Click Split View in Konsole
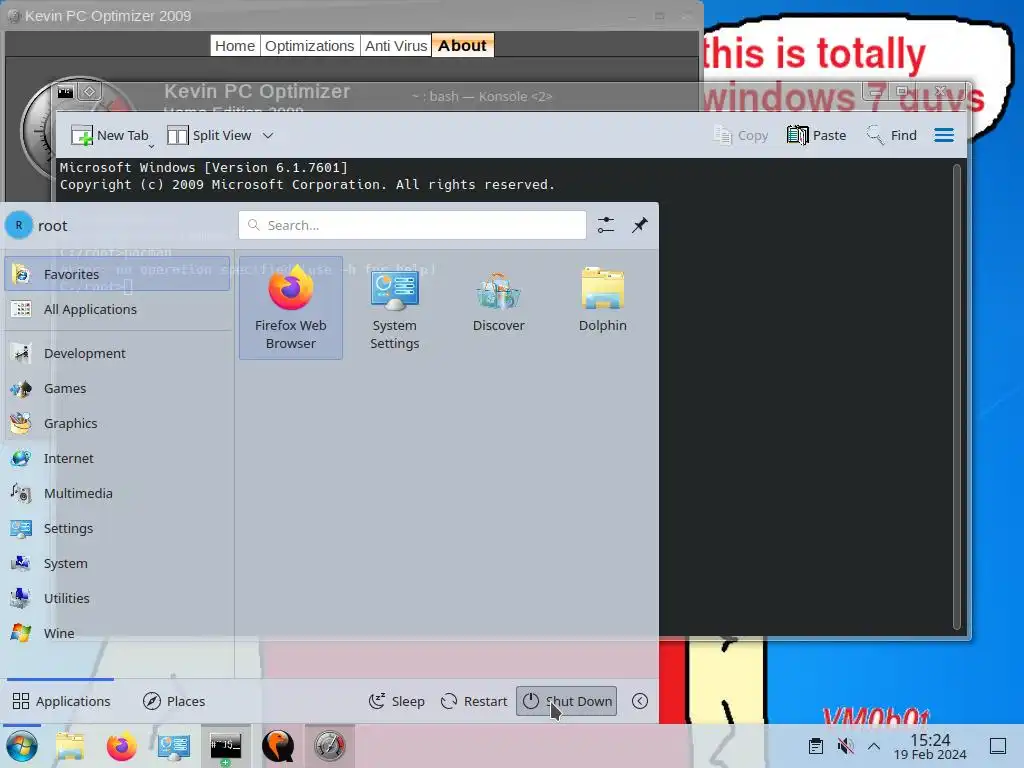Image resolution: width=1024 pixels, height=768 pixels. click(210, 135)
